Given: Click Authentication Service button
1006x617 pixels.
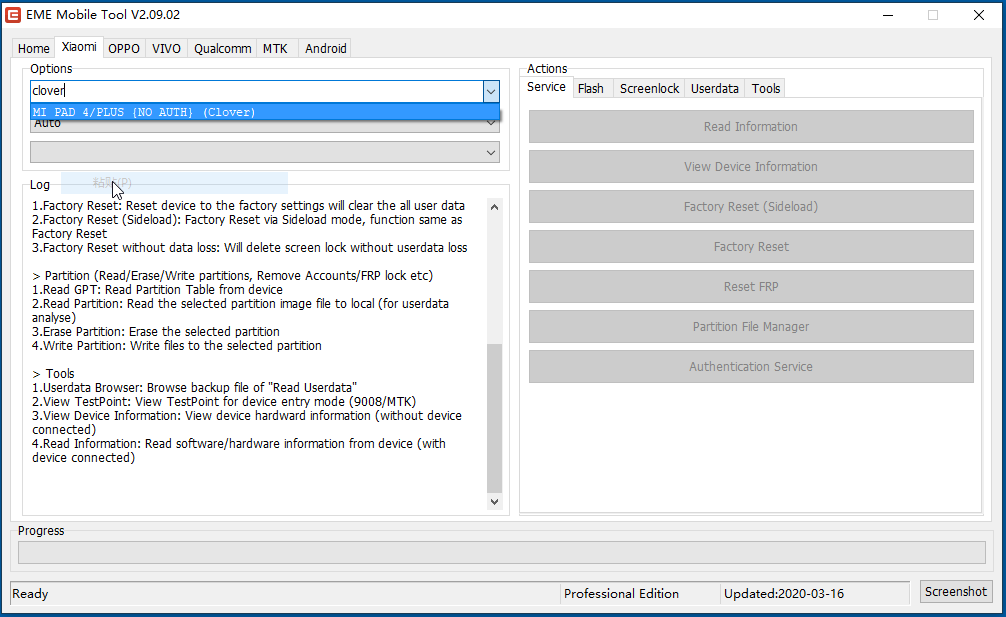Looking at the screenshot, I should [x=751, y=367].
